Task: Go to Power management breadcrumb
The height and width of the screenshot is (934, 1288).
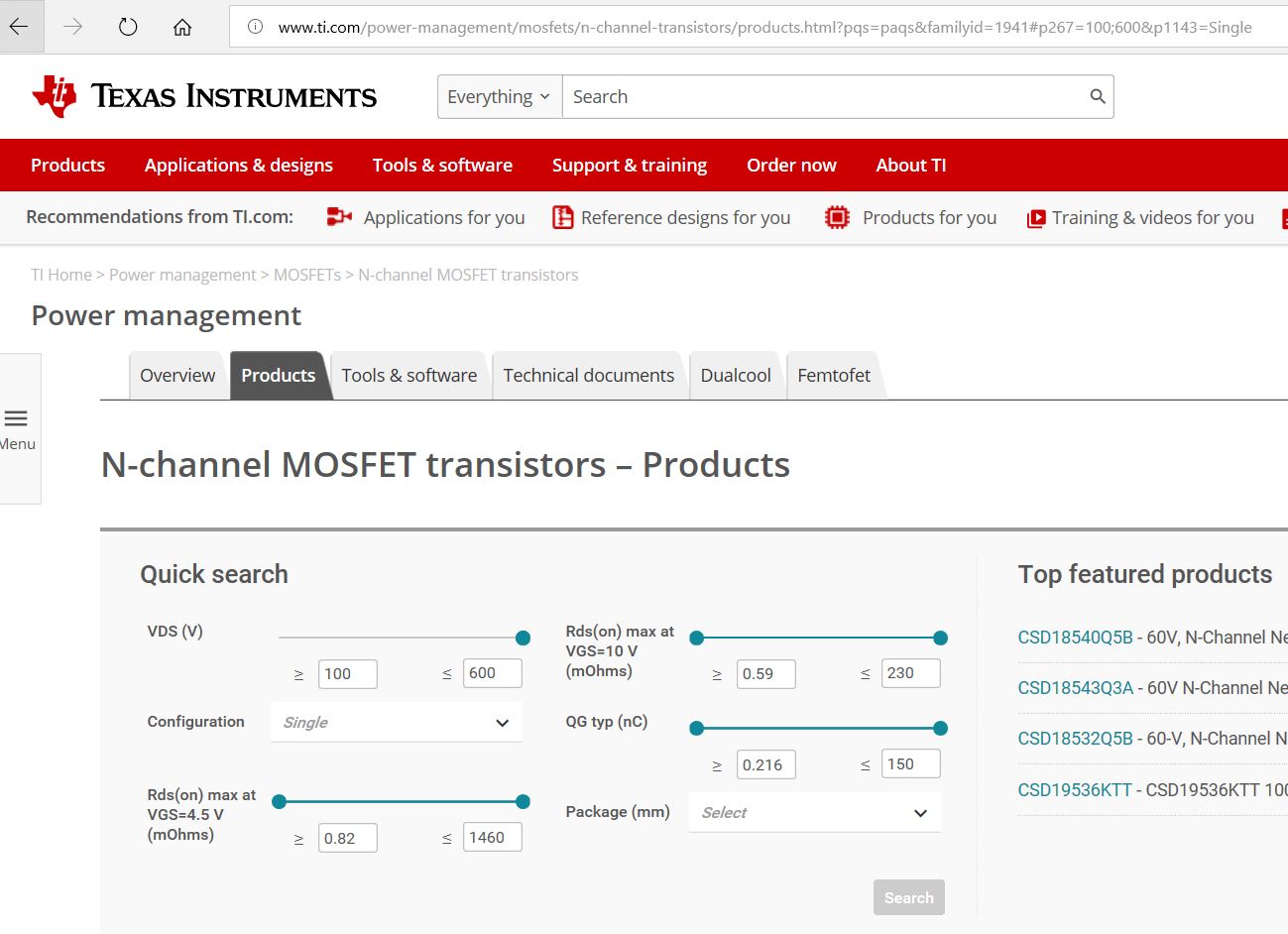Action: coord(182,275)
